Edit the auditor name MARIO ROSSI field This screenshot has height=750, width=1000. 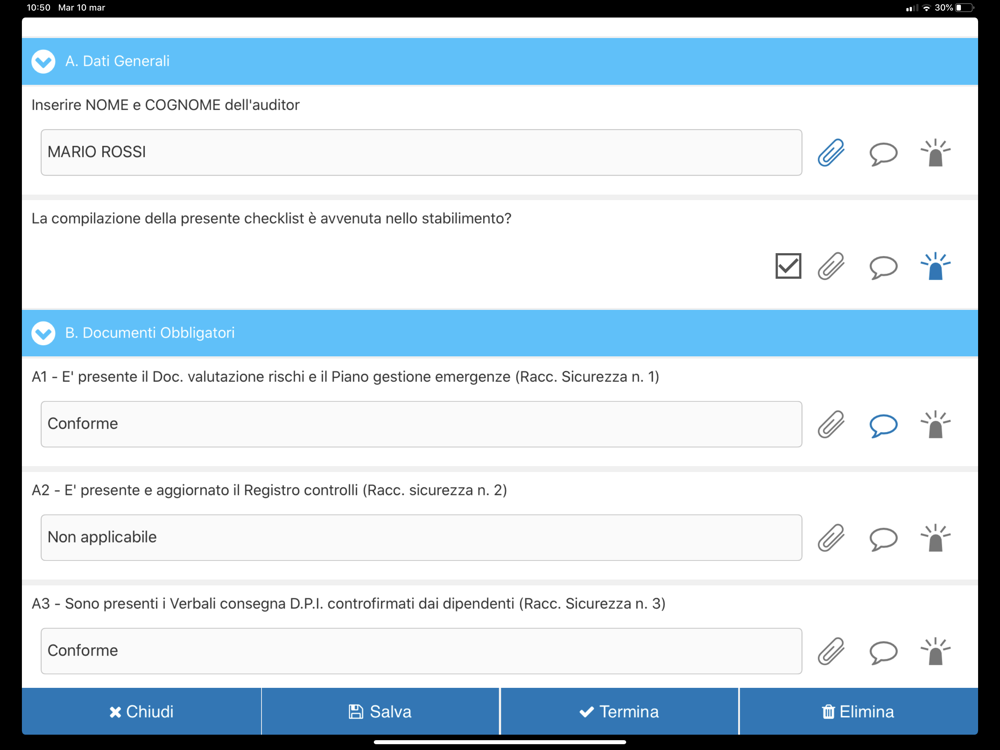tap(421, 152)
